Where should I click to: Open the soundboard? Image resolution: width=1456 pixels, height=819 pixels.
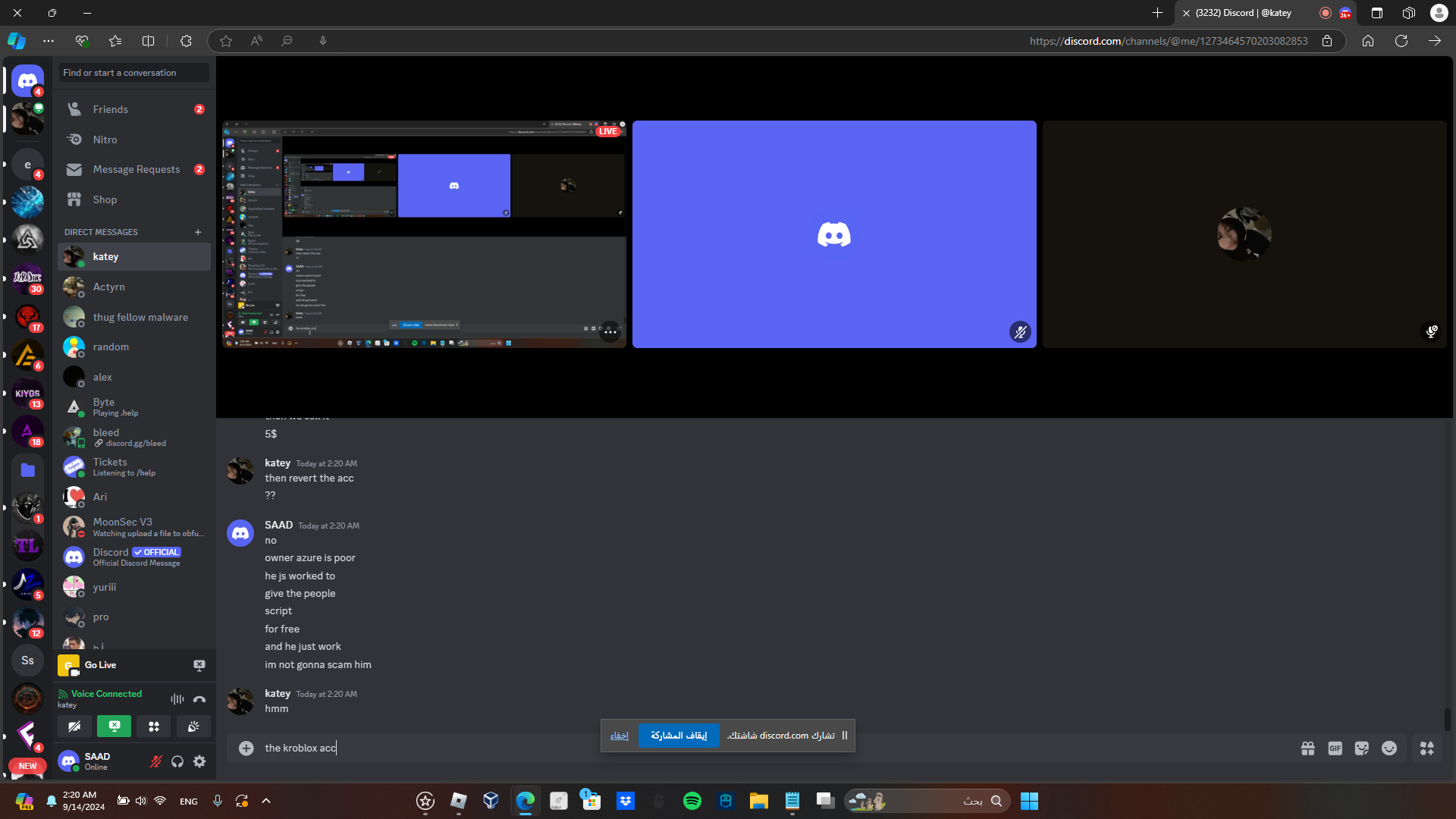[193, 726]
